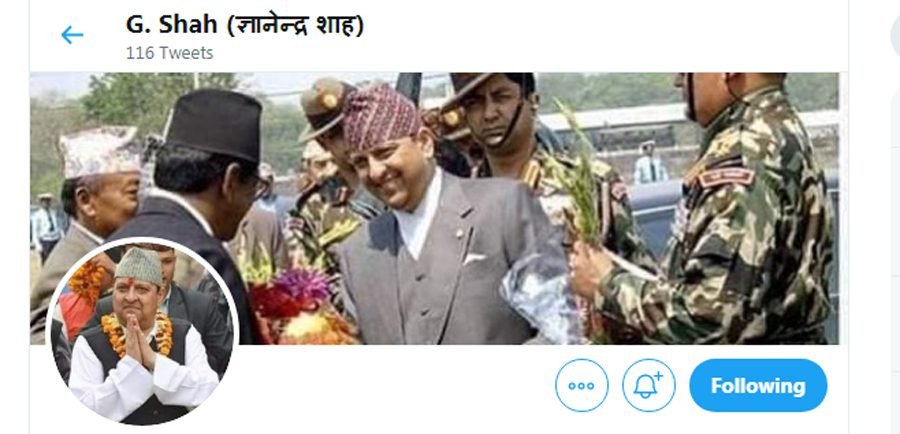Image resolution: width=900 pixels, height=434 pixels.
Task: Click the green grass stalks held in banner
Action: click(580, 172)
